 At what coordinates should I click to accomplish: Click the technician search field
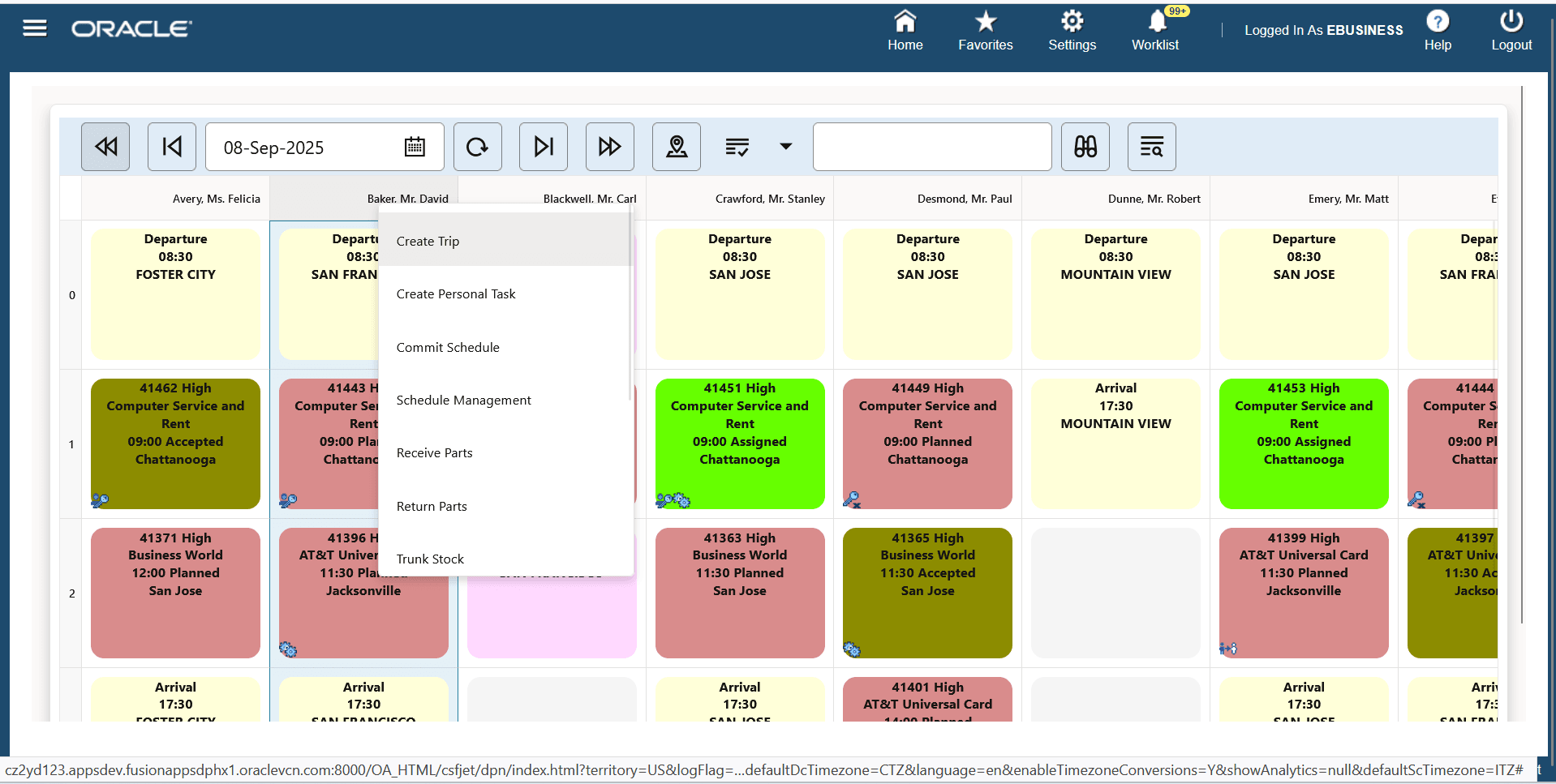931,147
